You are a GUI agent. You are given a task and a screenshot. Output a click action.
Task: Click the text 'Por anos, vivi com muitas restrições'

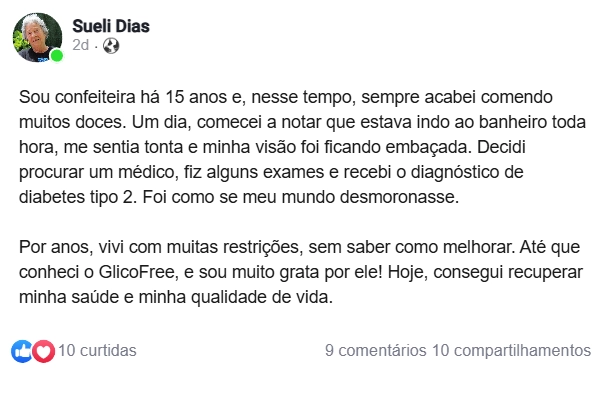(161, 247)
